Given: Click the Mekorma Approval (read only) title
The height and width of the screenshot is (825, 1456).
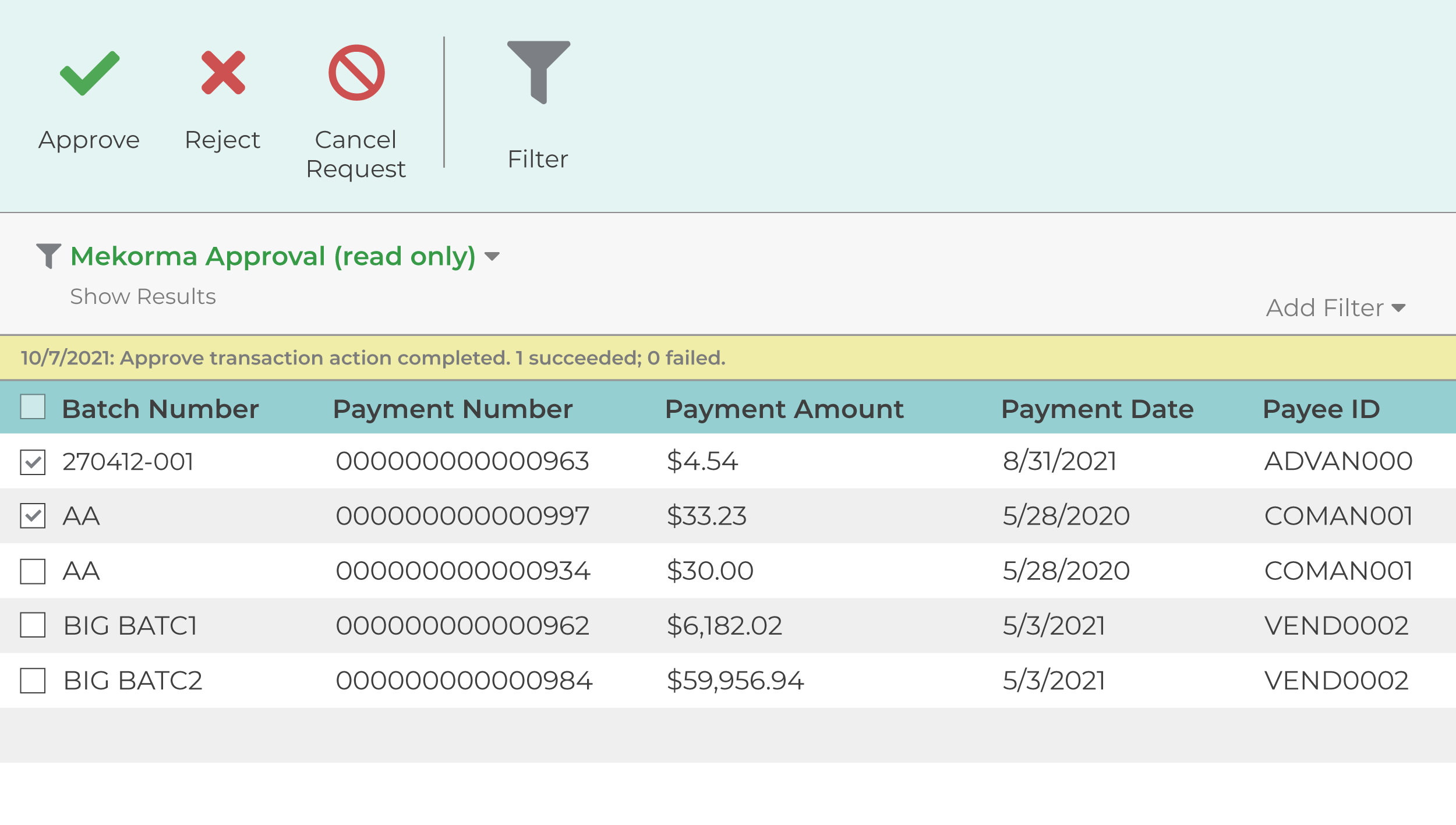Looking at the screenshot, I should [x=273, y=256].
